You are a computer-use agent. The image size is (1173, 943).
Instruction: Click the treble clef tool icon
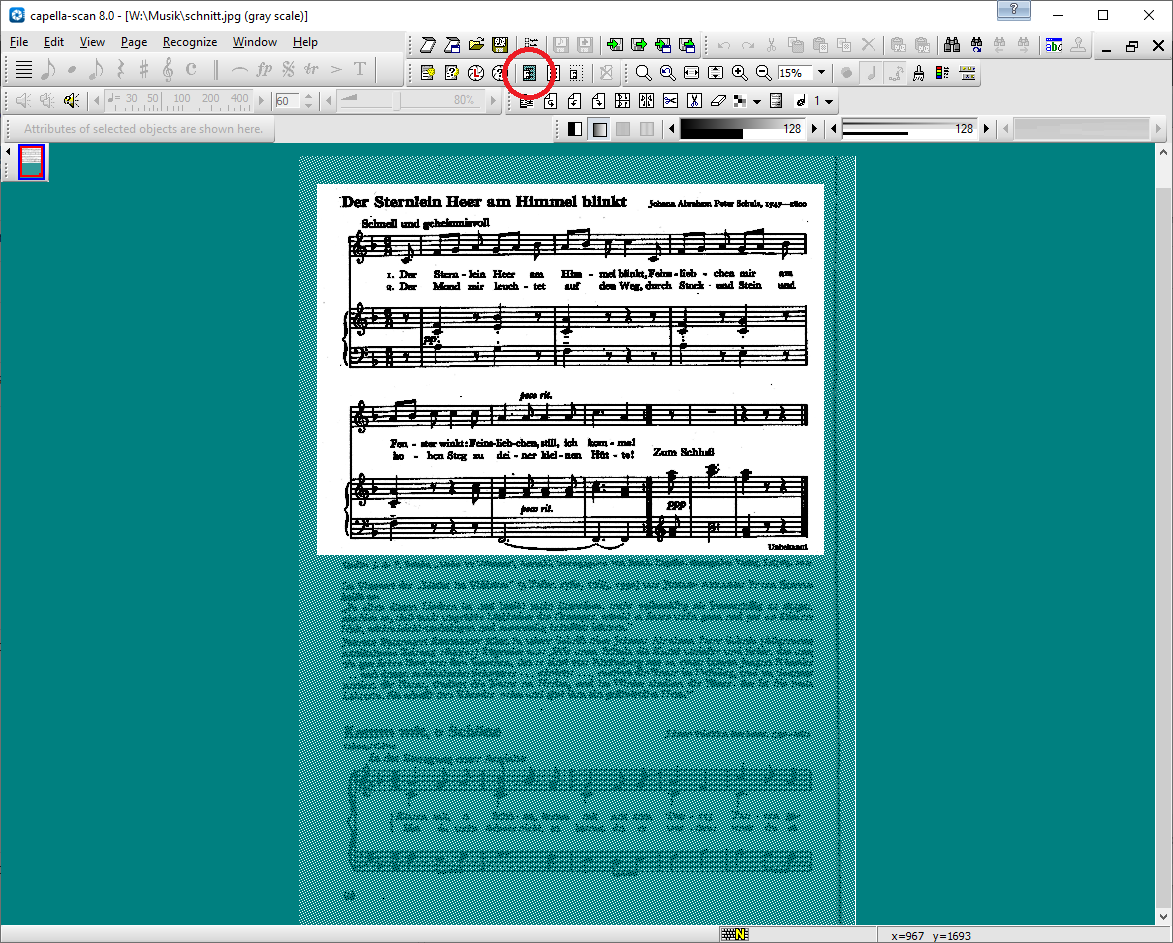(x=168, y=70)
